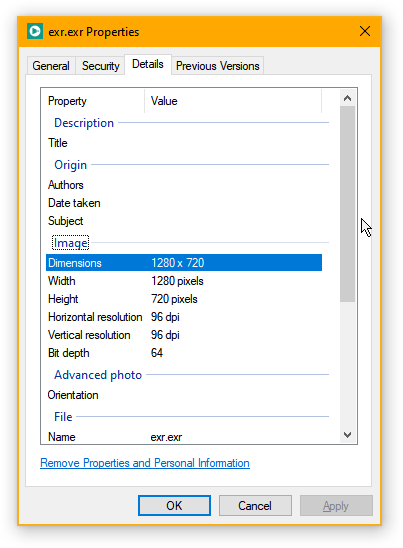
Task: Go to Previous Versions tab
Action: pyautogui.click(x=217, y=66)
